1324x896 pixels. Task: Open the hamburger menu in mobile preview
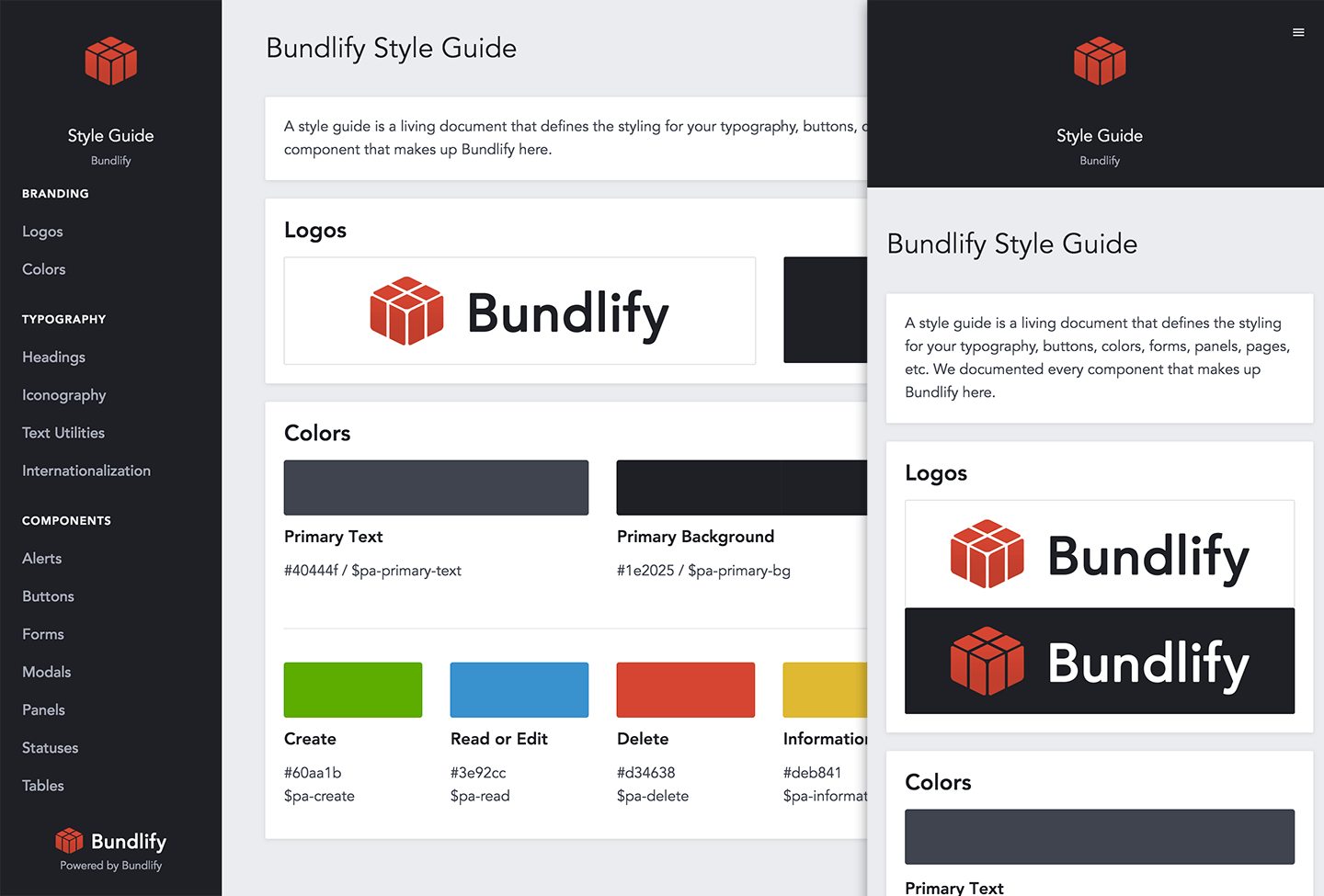coord(1298,32)
